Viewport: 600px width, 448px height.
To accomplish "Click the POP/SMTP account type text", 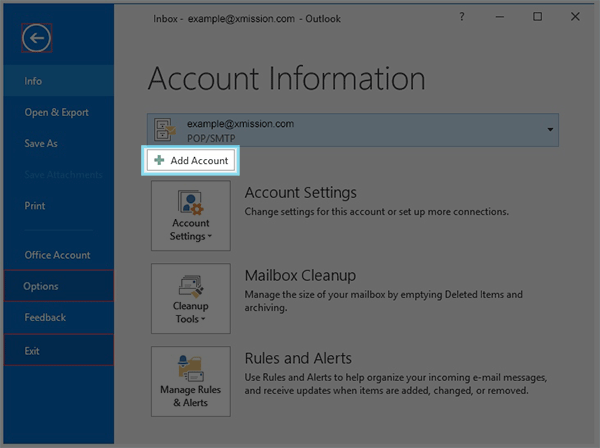I will (211, 138).
